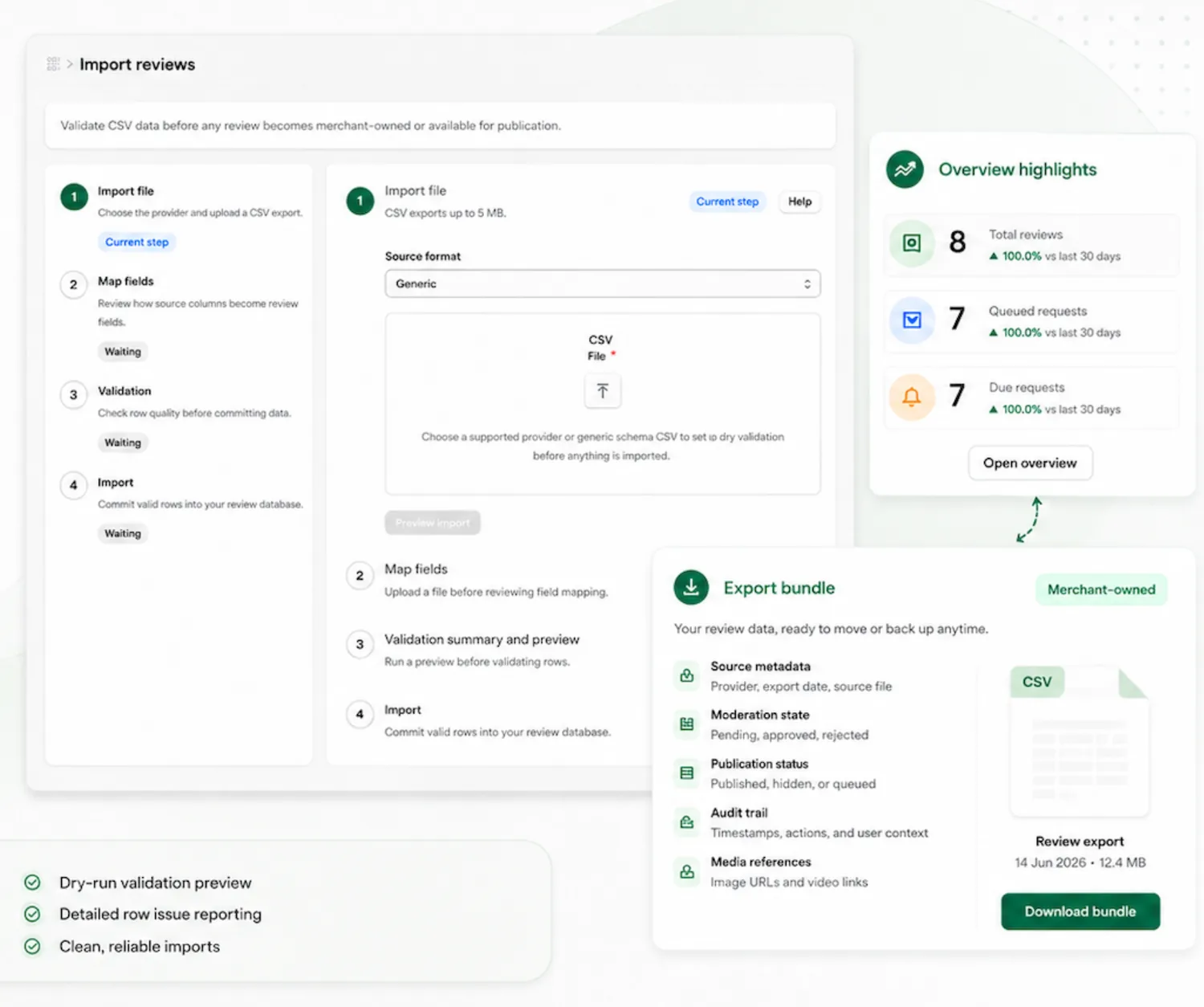Click 'Published, hidden, or queued' text
The image size is (1204, 1007).
793,784
